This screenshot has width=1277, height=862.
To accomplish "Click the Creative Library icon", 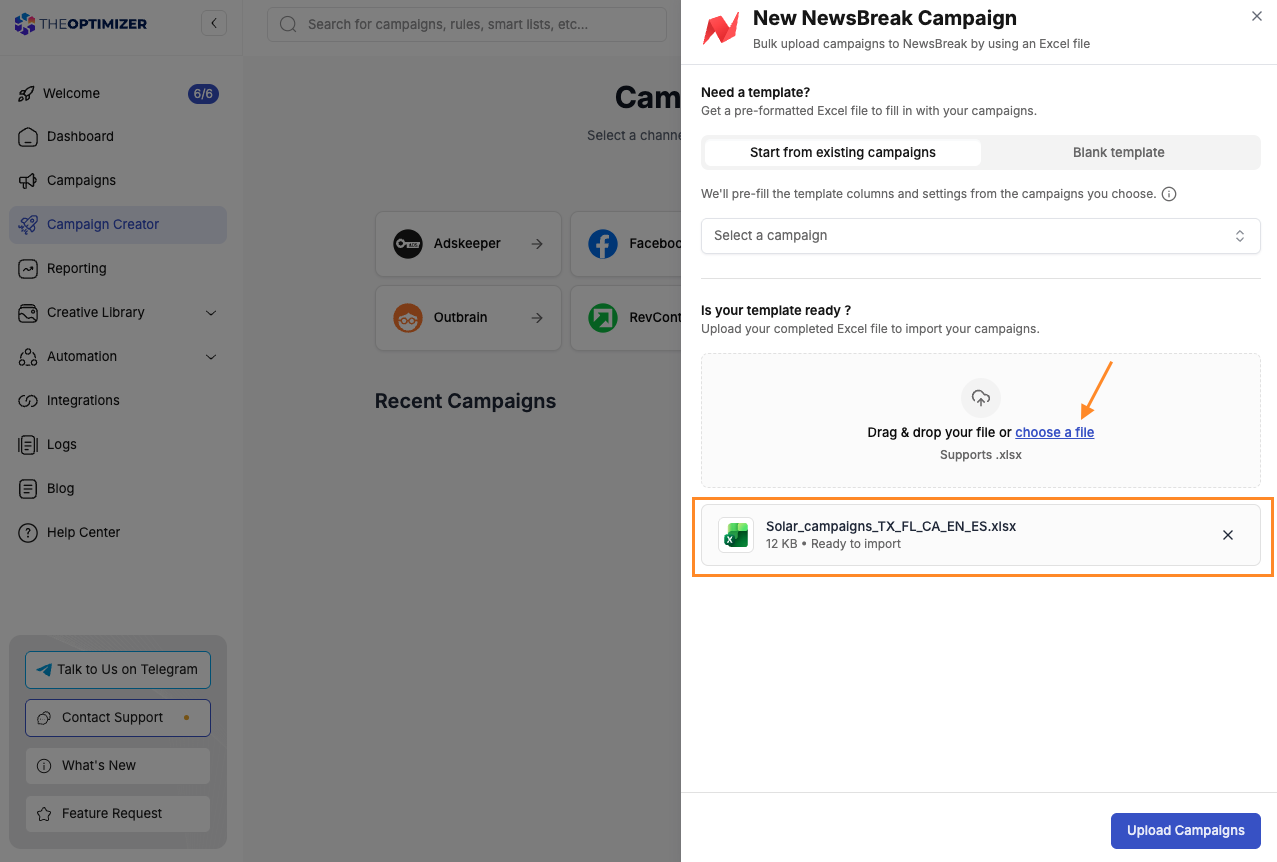I will pos(28,313).
